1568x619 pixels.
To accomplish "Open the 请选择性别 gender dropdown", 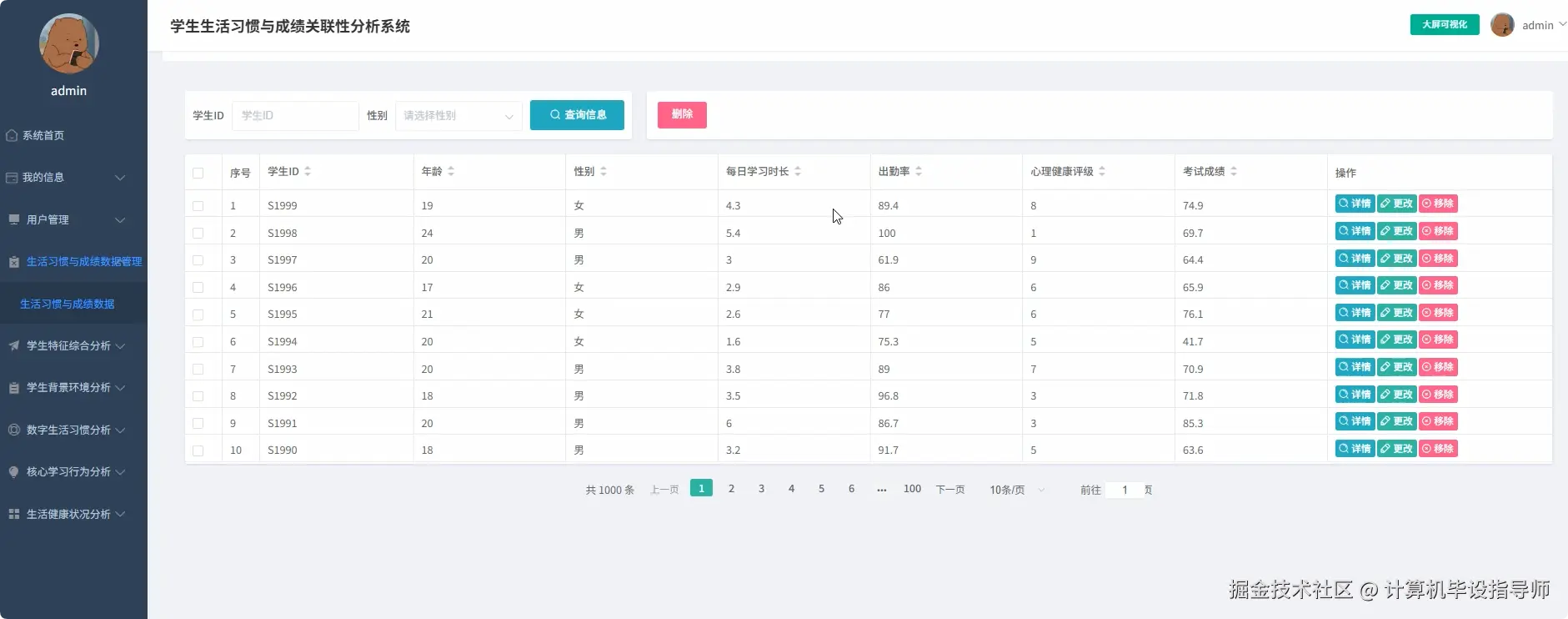I will click(458, 116).
